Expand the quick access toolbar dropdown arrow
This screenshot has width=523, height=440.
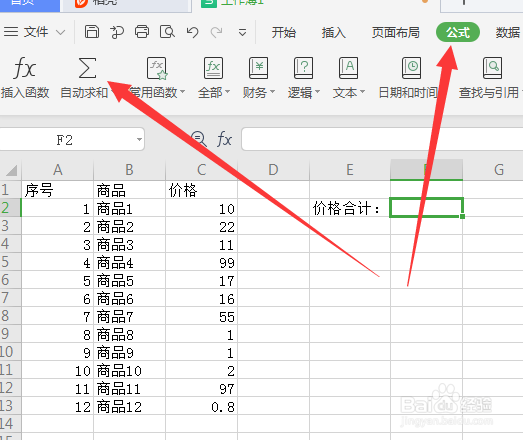(x=242, y=32)
